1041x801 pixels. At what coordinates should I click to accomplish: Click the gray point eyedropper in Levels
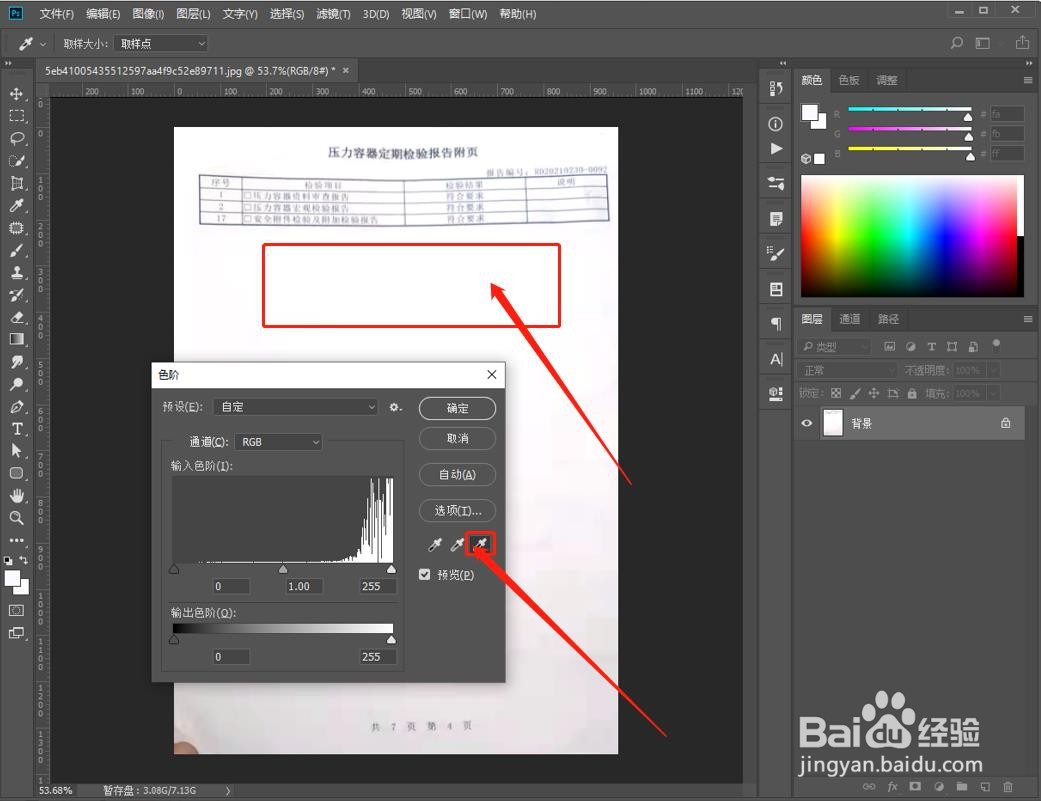tap(457, 545)
